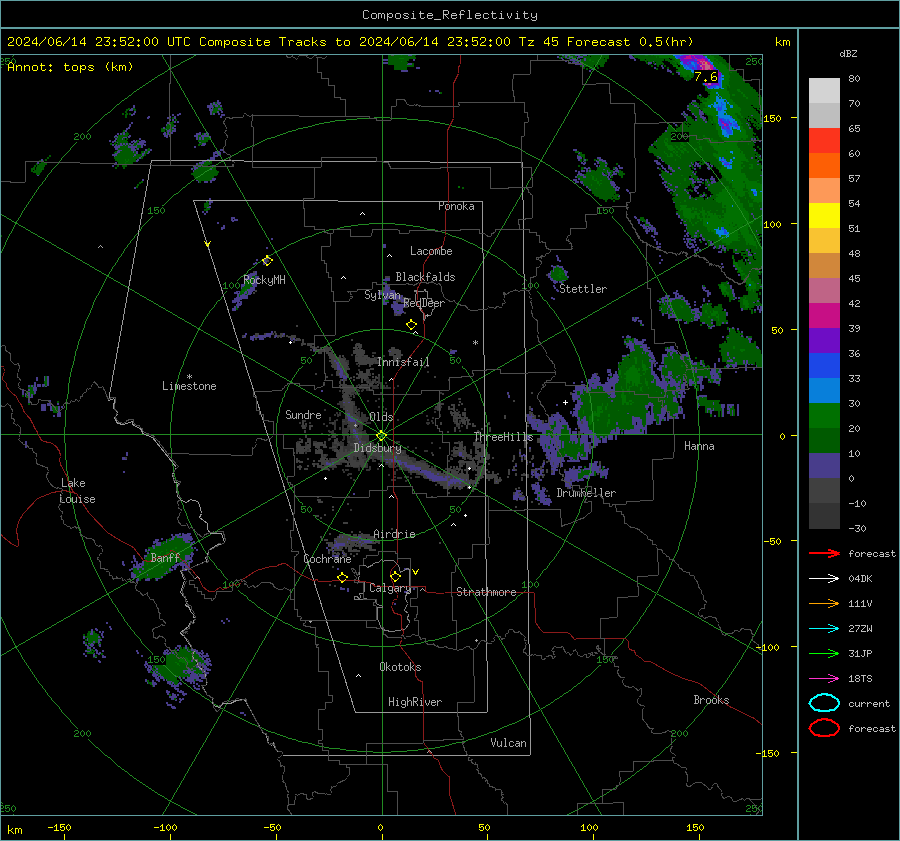Click the yellow diamond marker near RockyMH
Image resolution: width=900 pixels, height=841 pixels.
point(267,261)
